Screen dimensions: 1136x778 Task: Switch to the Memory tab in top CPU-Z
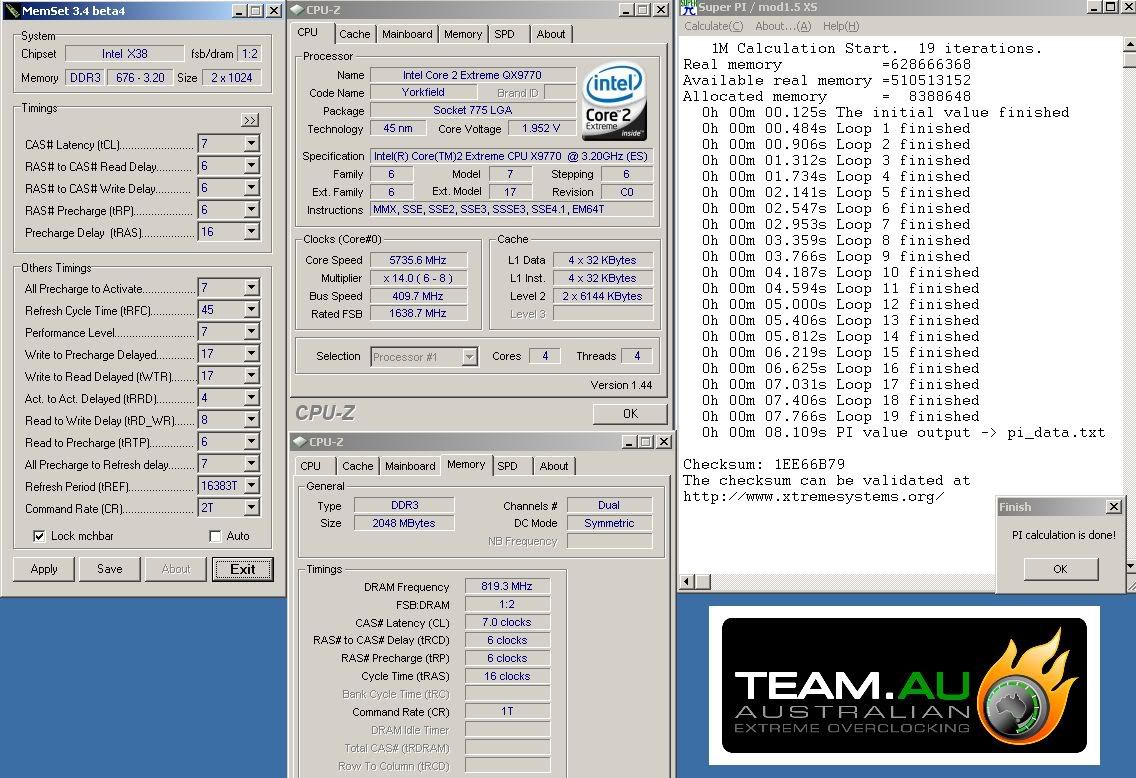[x=462, y=34]
